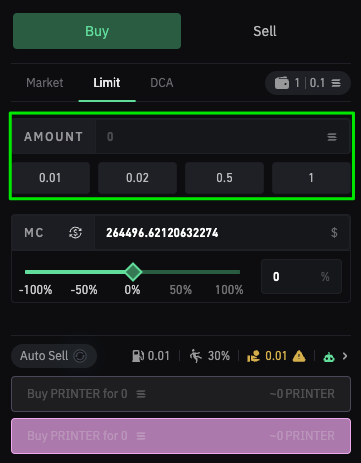Click the dollar sign icon in the MC field

point(334,232)
